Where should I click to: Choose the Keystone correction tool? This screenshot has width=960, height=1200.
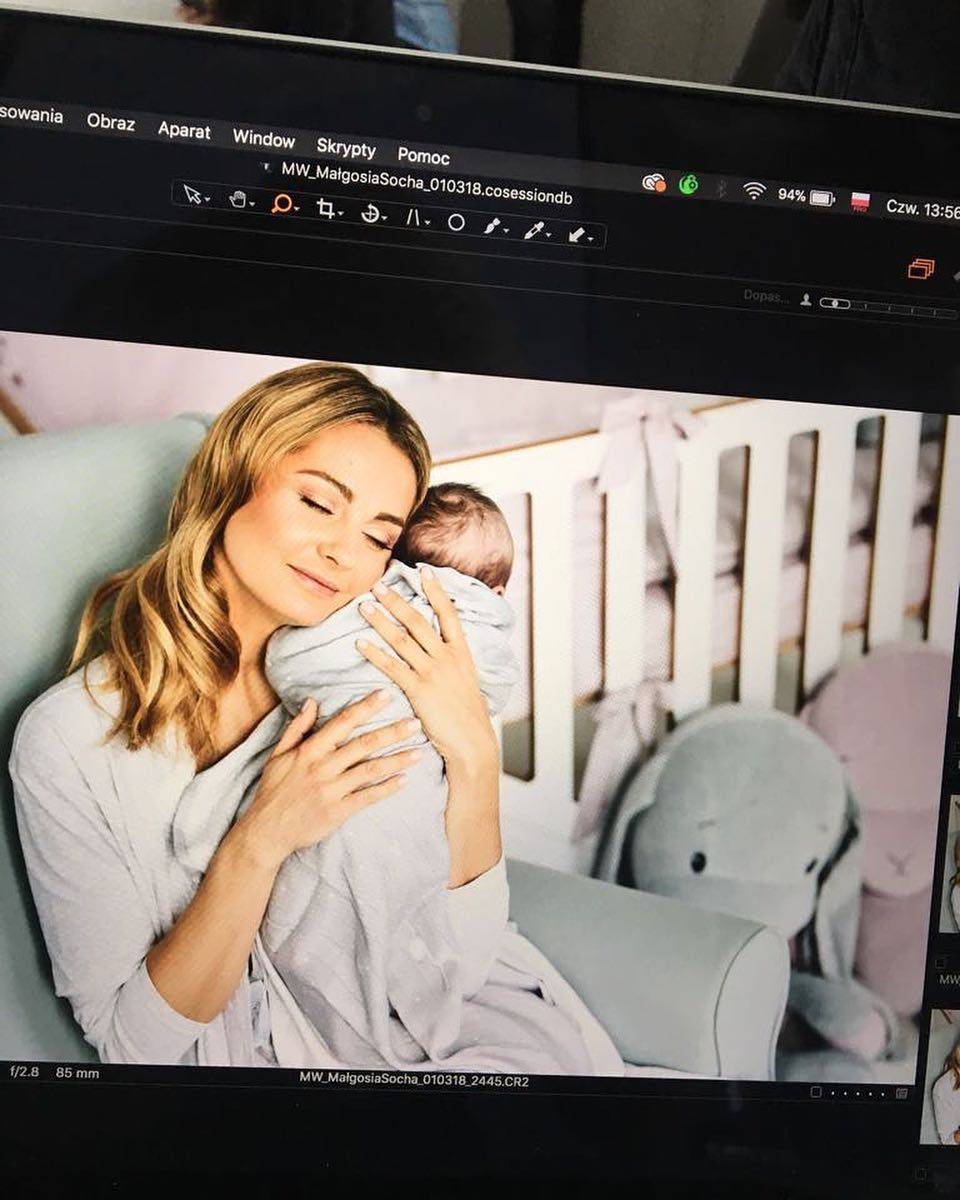point(413,217)
